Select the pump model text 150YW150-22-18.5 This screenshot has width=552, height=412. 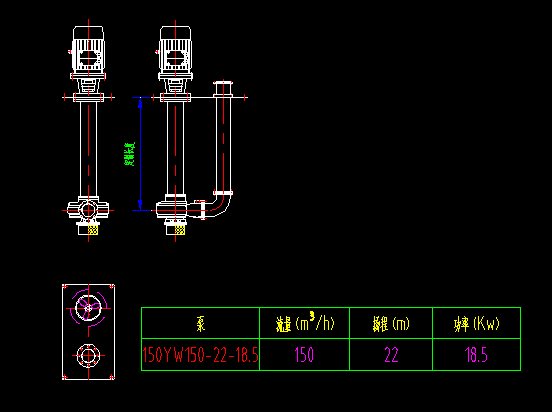201,355
